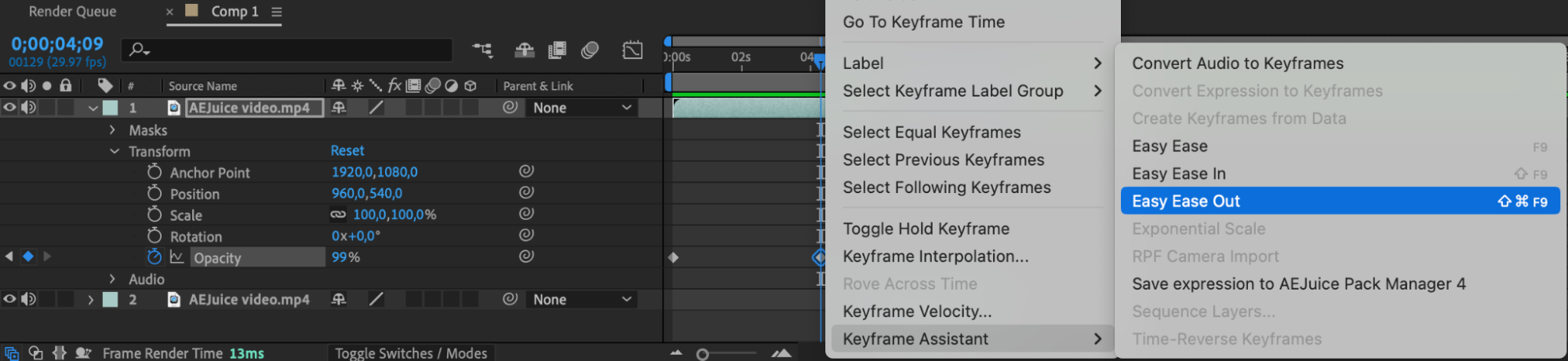Click layer 2 label color swatch
The image size is (1568, 361).
[111, 299]
